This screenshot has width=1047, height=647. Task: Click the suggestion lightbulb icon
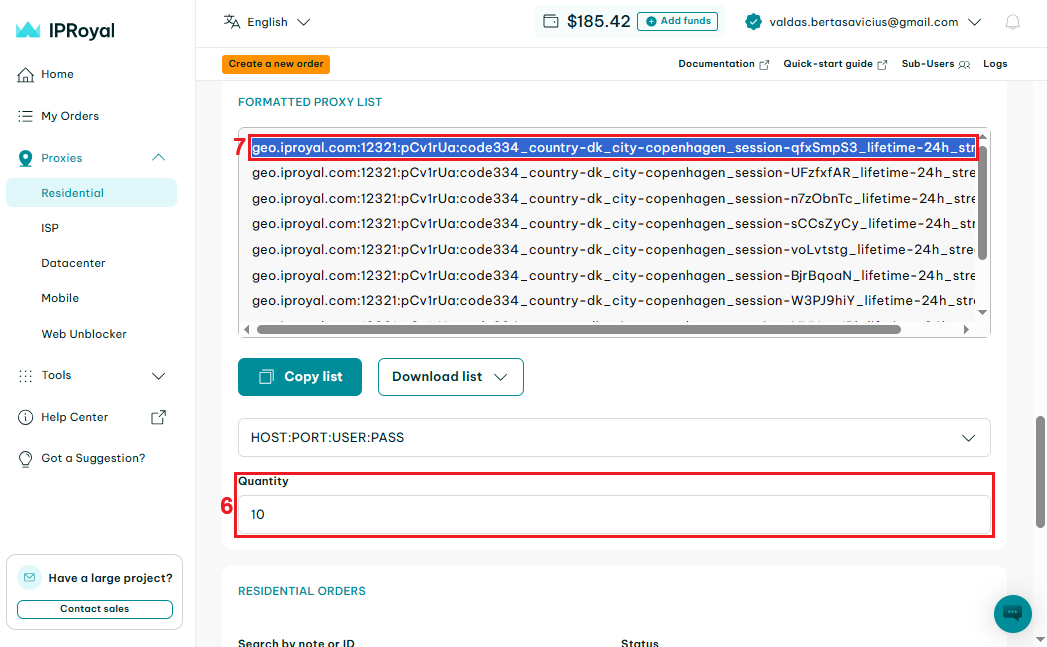click(x=25, y=459)
